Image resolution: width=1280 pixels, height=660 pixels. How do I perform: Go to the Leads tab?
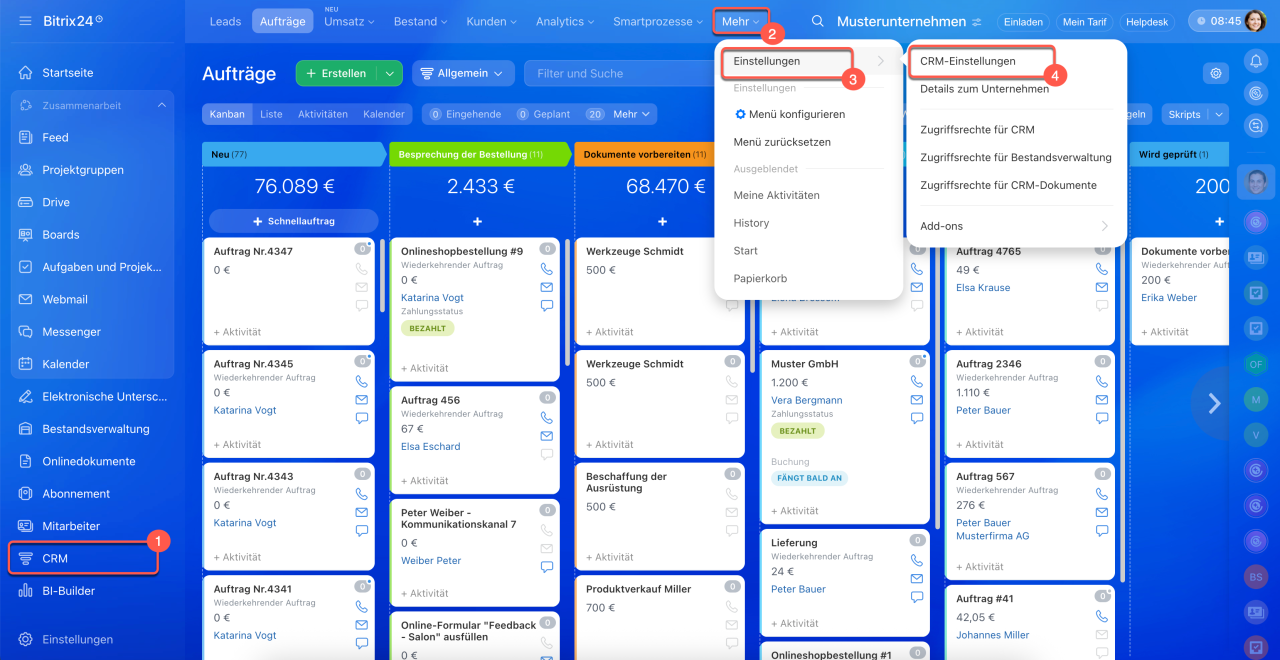click(226, 21)
